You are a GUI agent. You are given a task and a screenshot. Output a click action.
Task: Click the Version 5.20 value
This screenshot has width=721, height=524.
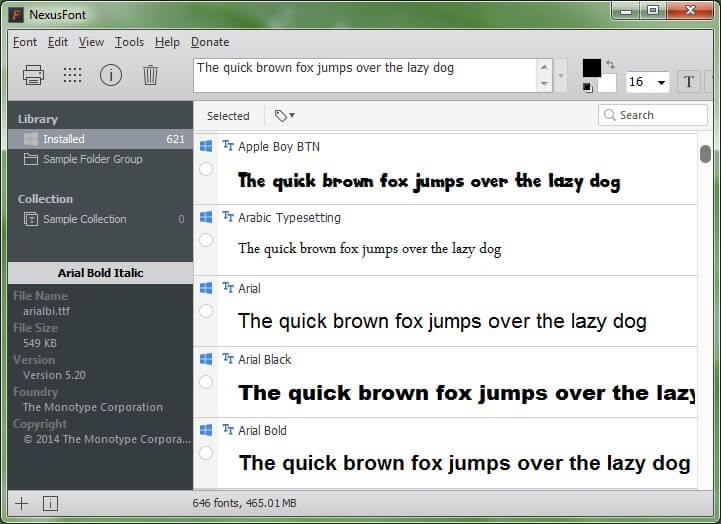pos(54,375)
